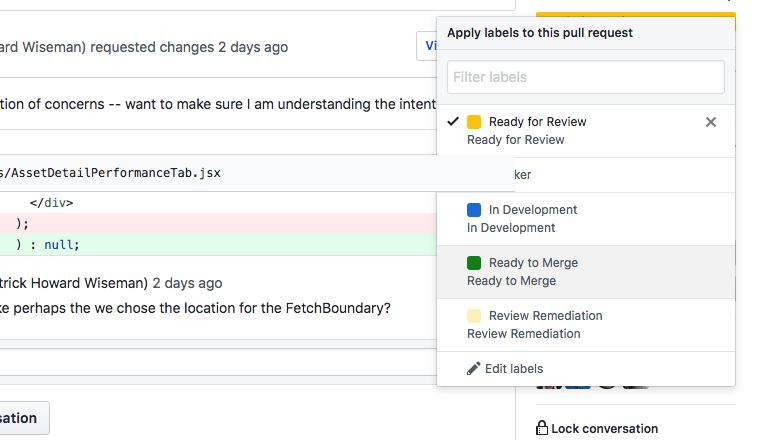Image resolution: width=773 pixels, height=440 pixels.
Task: Click the 'Ready for Review' description text
Action: pyautogui.click(x=516, y=140)
